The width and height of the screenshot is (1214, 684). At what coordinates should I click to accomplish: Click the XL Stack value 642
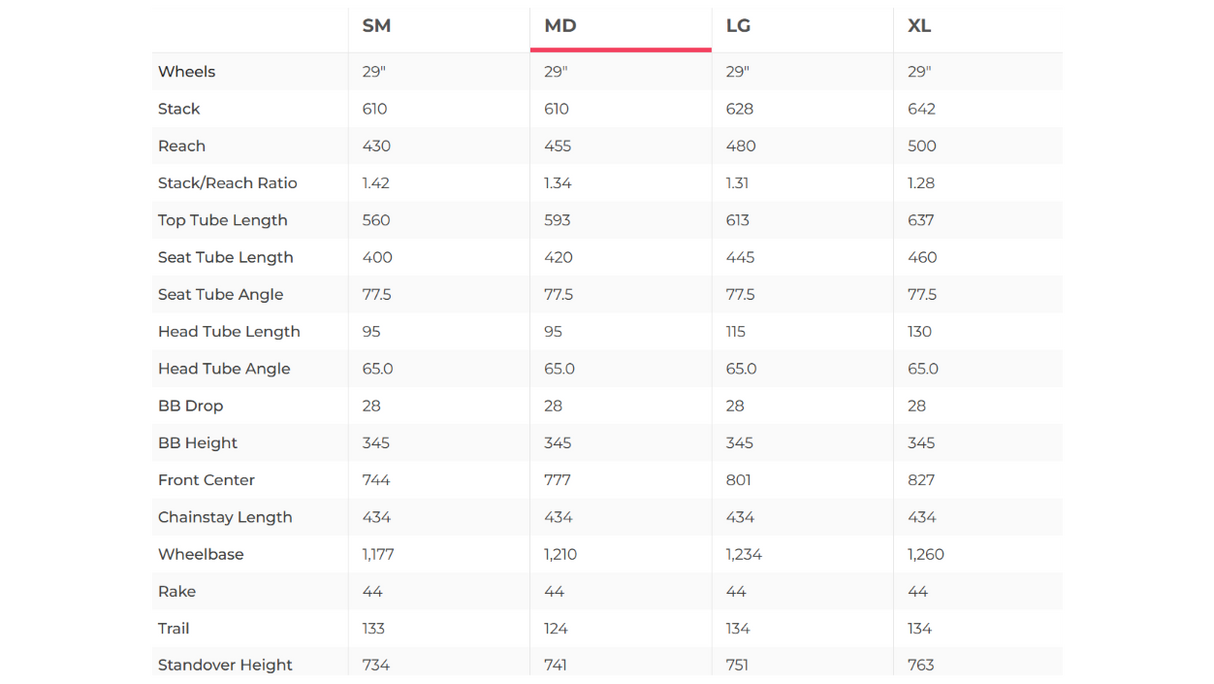(x=921, y=109)
